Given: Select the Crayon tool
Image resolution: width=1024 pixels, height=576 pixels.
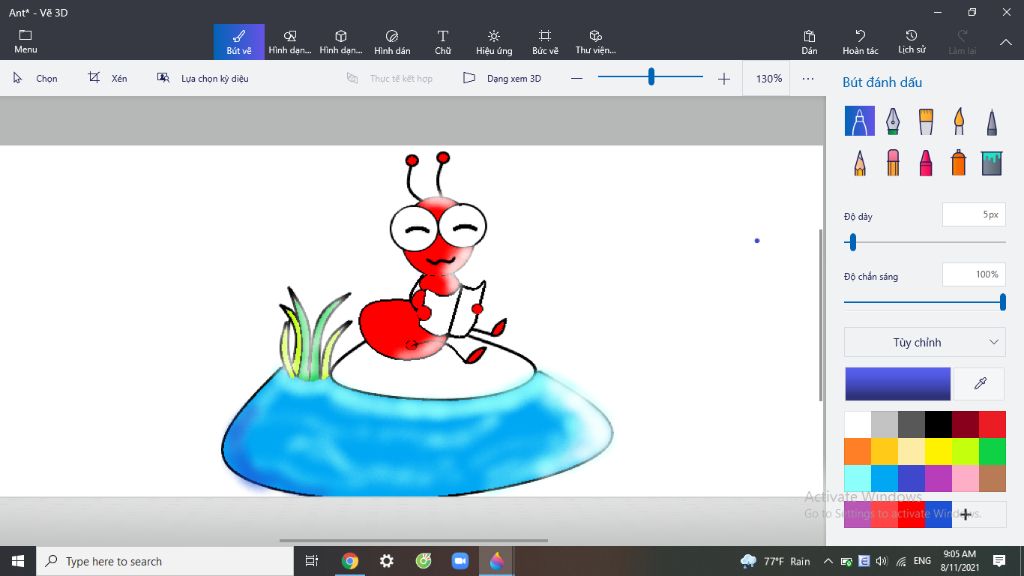Looking at the screenshot, I should (925, 162).
